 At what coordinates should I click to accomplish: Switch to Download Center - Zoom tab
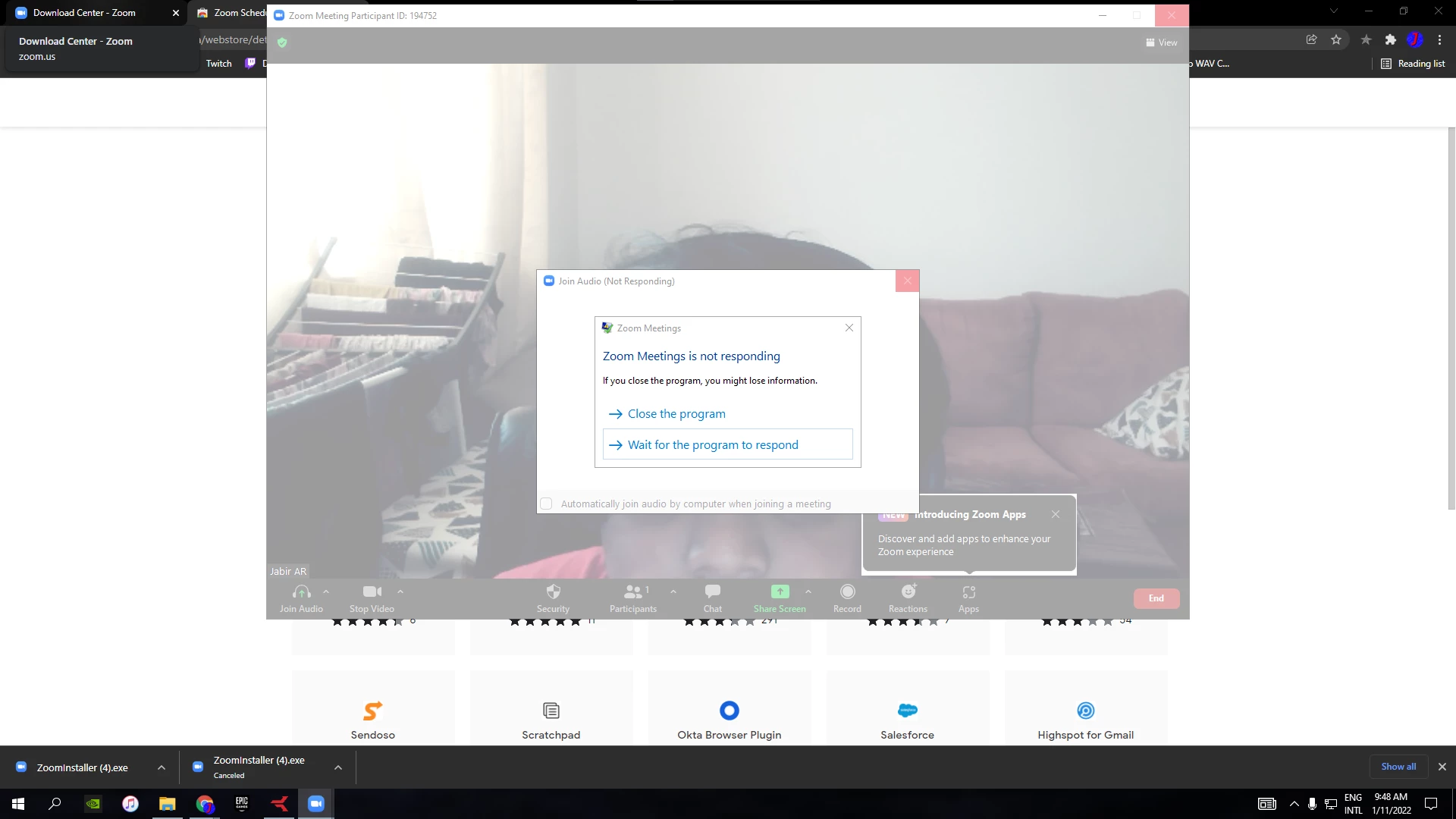pos(84,13)
